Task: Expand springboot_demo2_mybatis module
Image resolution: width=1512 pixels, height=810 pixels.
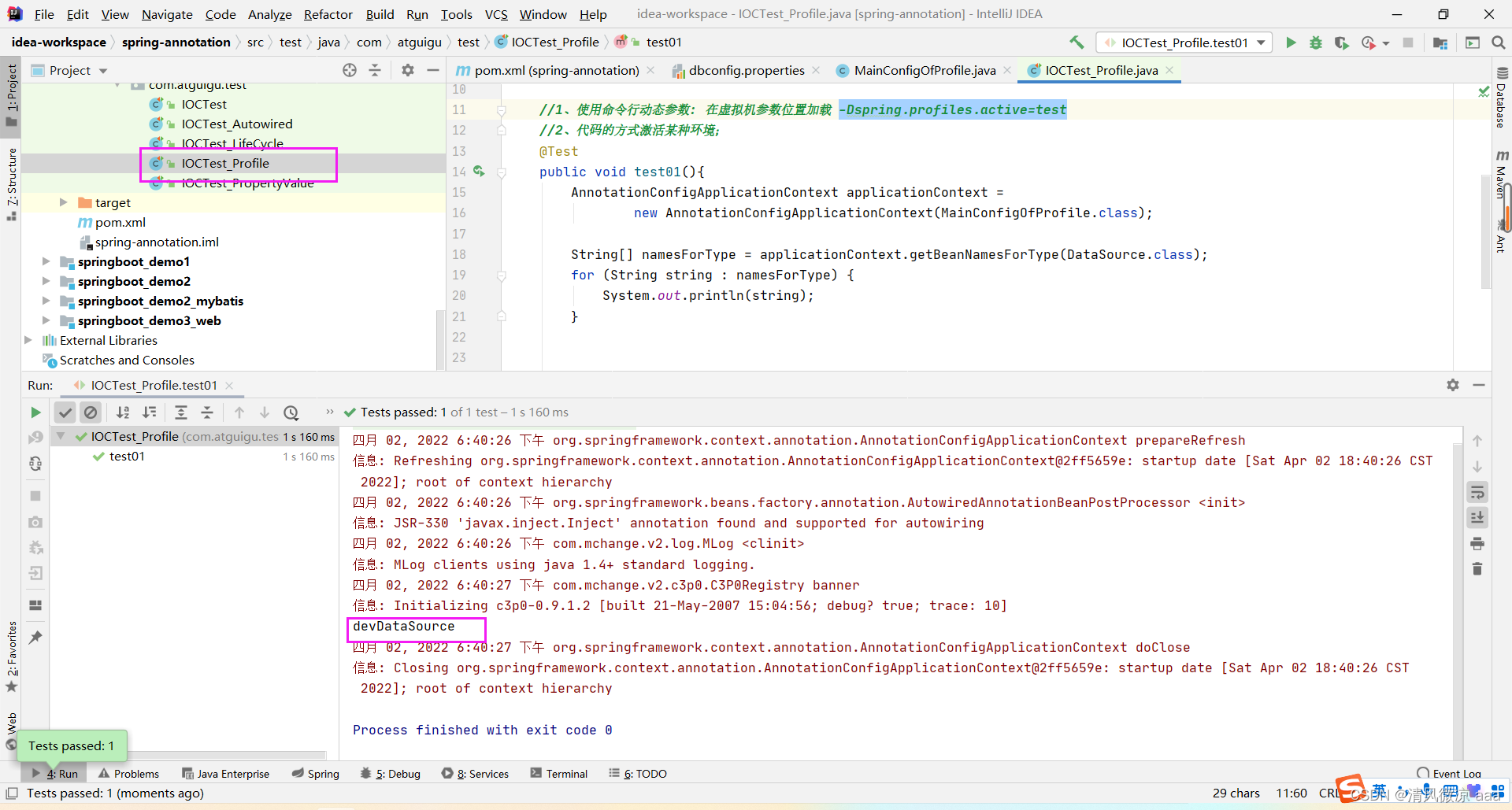Action: coord(46,301)
